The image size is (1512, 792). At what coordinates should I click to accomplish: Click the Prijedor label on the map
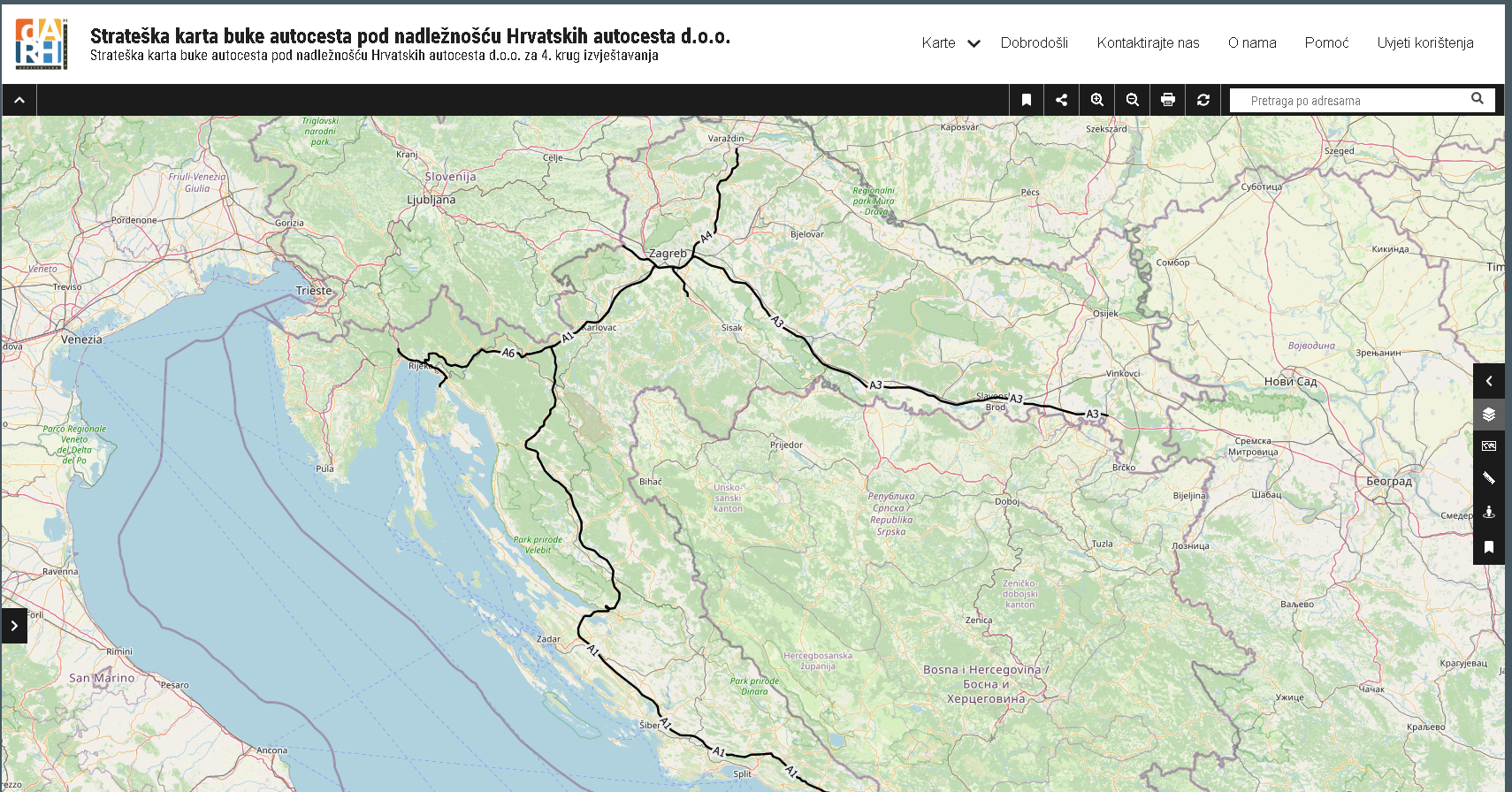coord(786,445)
